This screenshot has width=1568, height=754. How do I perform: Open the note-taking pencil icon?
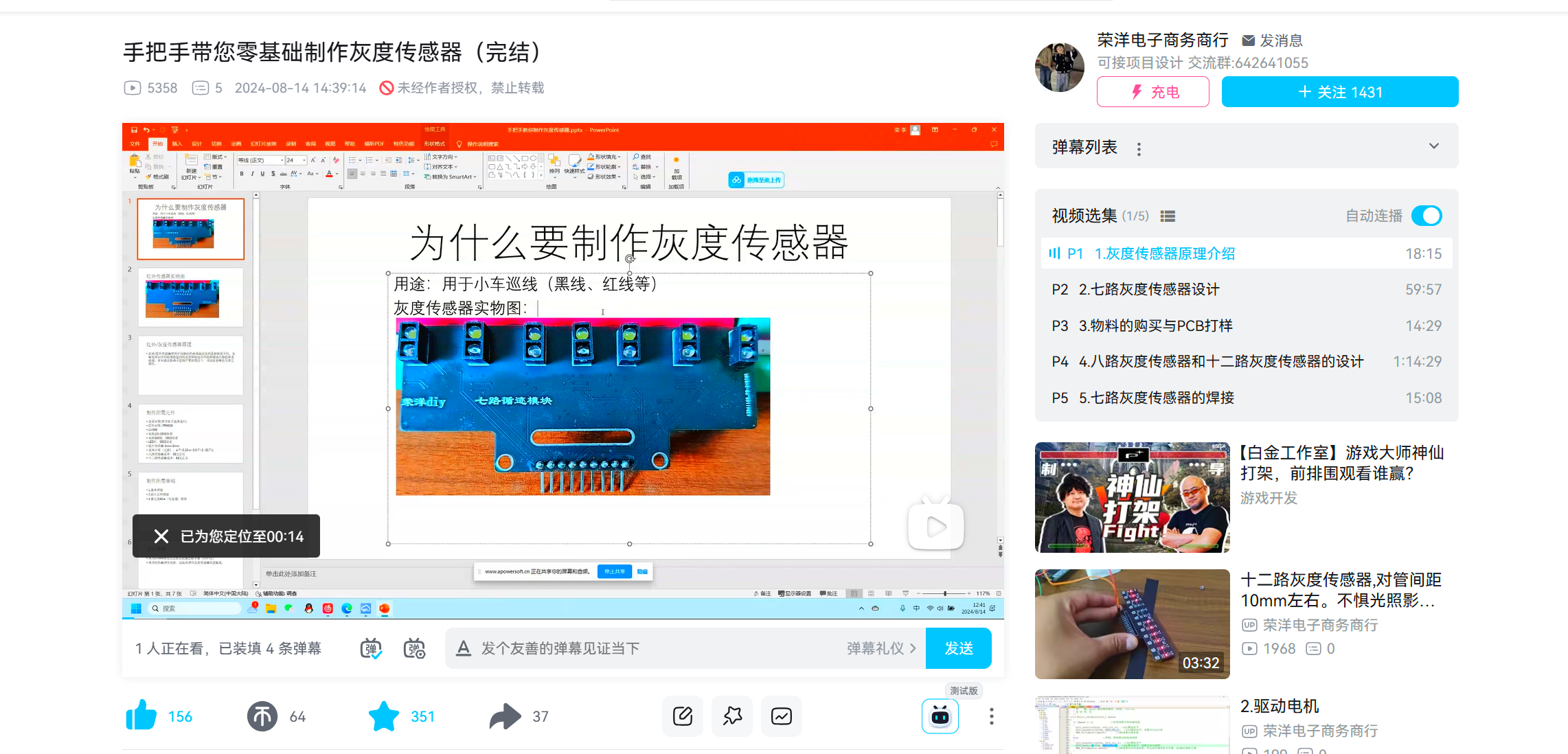(682, 716)
